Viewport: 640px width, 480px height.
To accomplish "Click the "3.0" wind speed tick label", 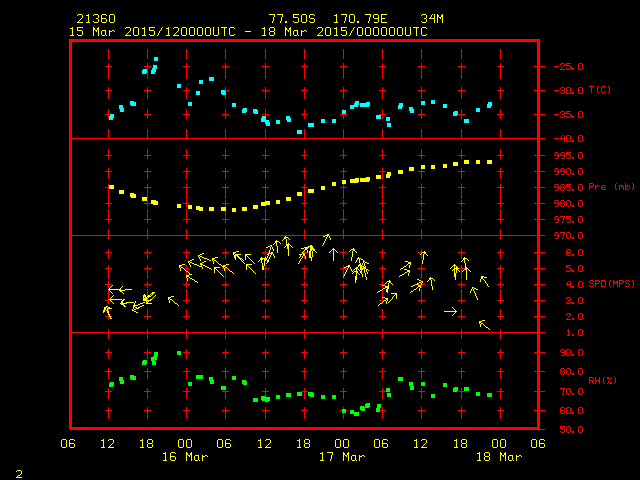I will tap(574, 301).
